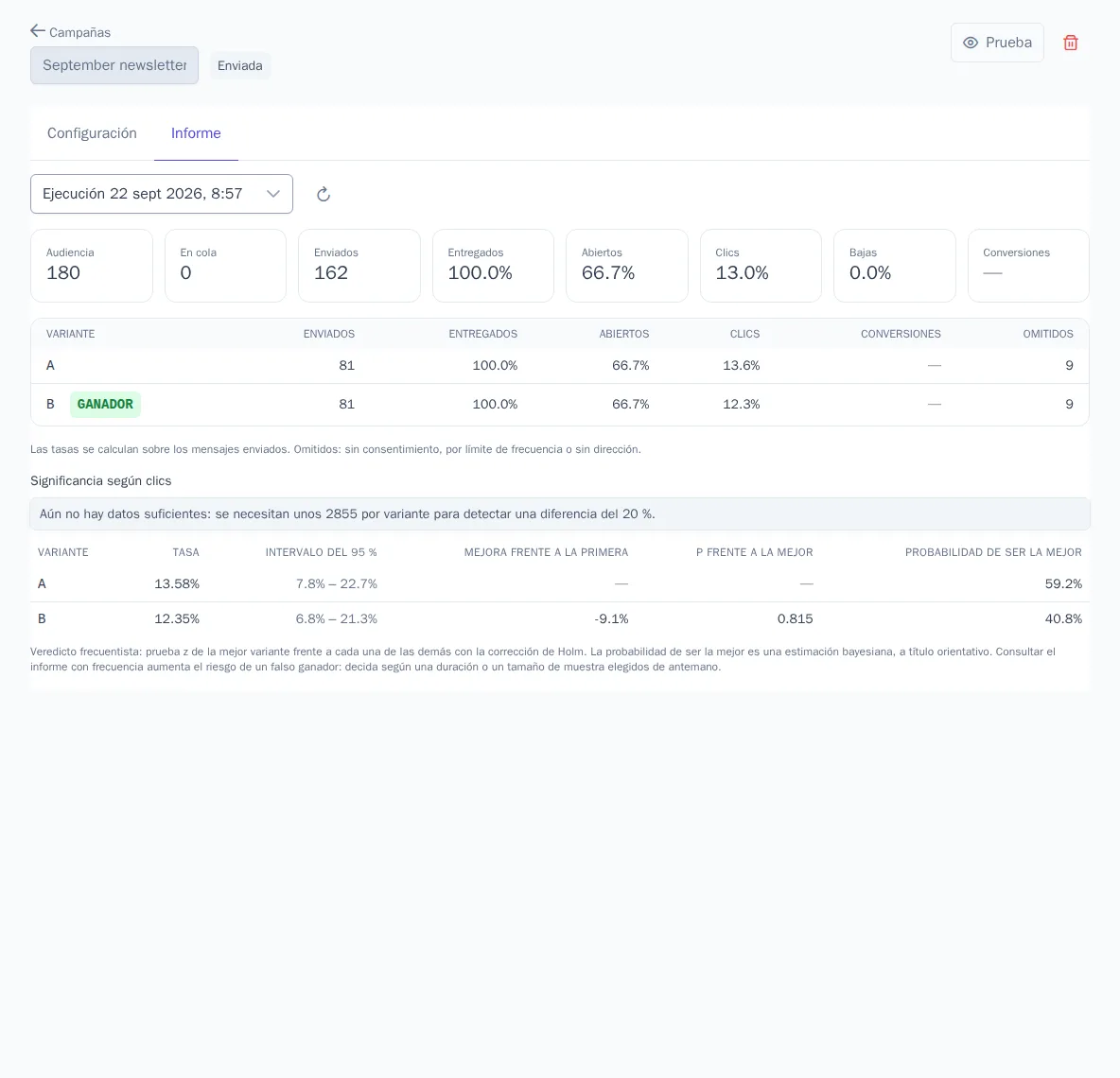Viewport: 1120px width, 1078px height.
Task: Click the red trash delete icon
Action: click(x=1070, y=43)
